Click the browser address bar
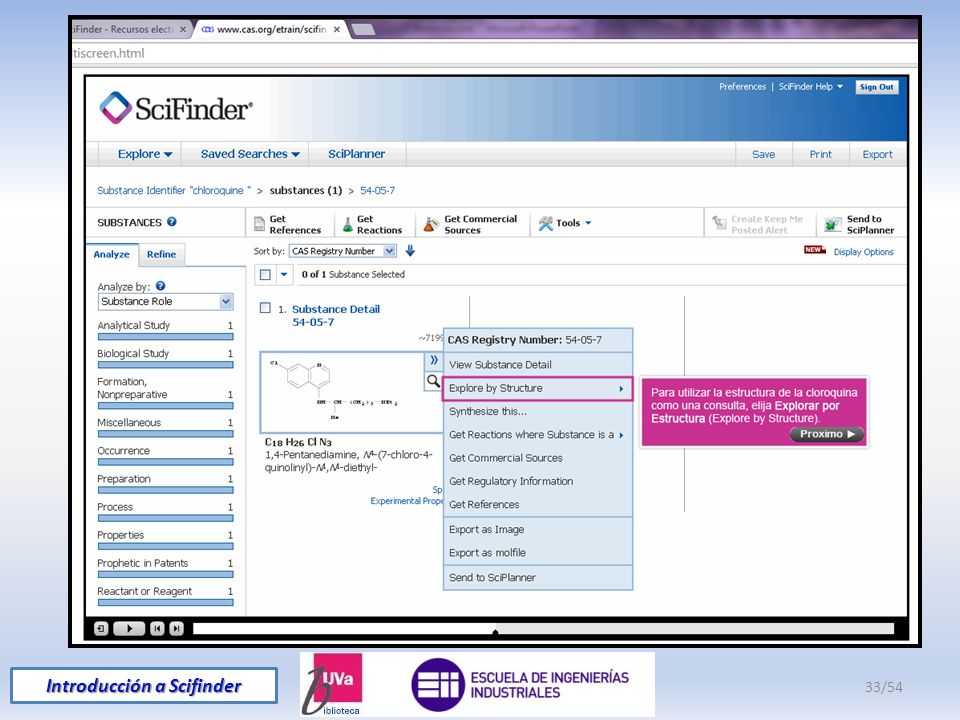 point(495,53)
